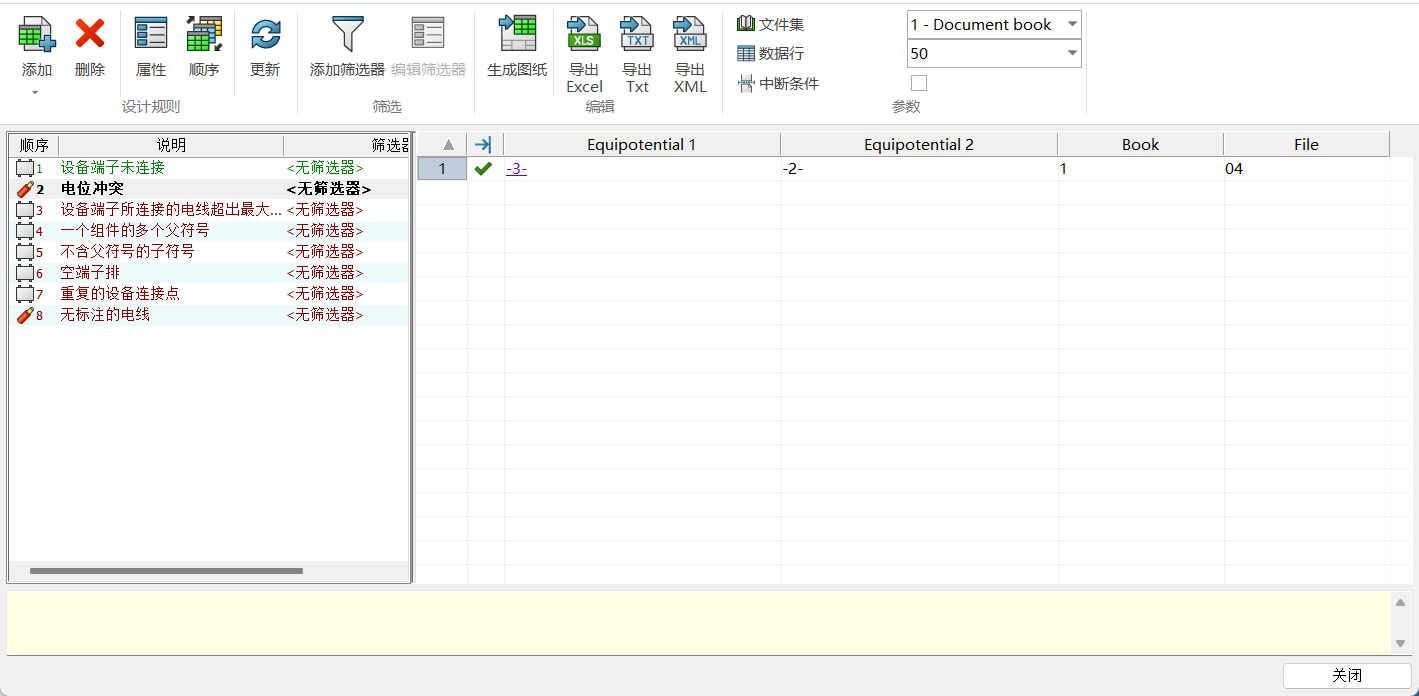Click 生成图纸 generate drawing icon
The image size is (1419, 696).
coord(517,35)
